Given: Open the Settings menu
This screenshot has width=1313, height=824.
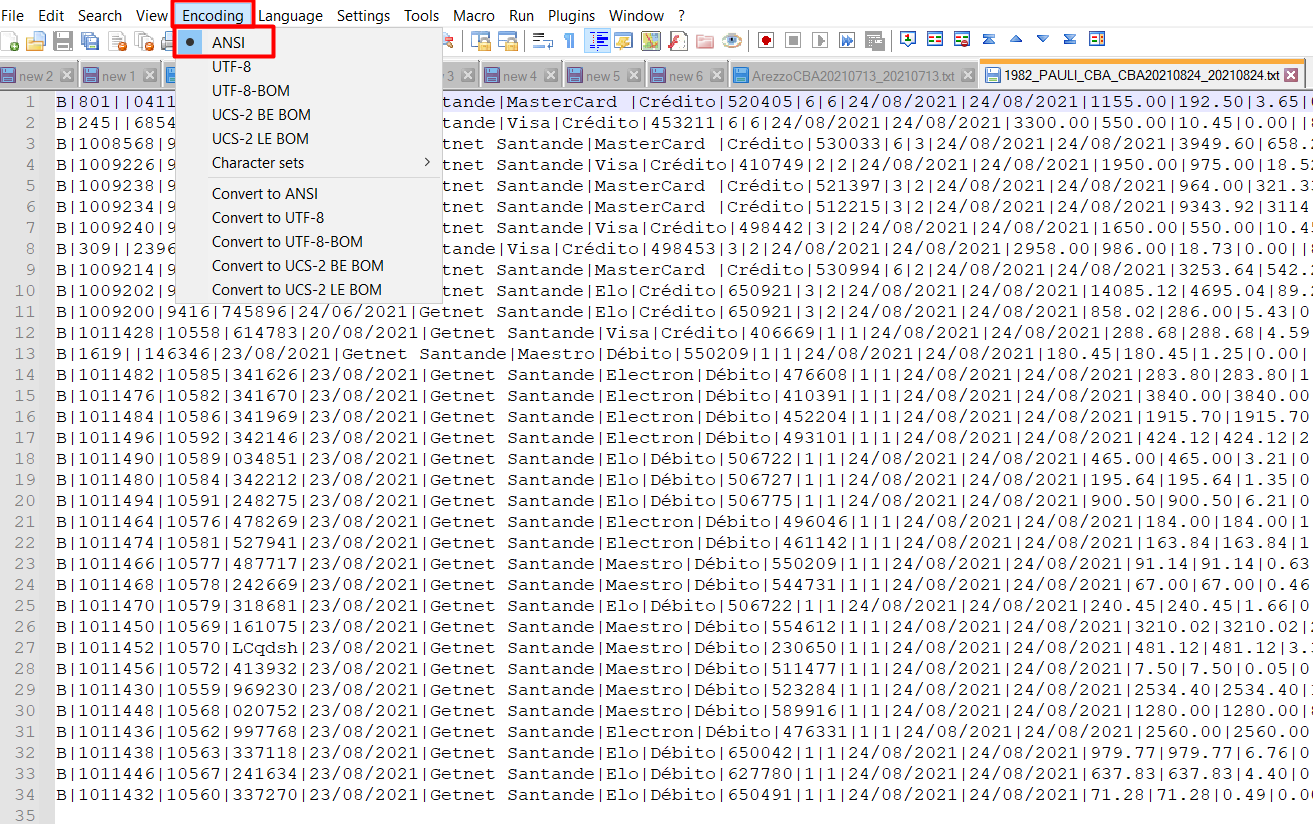Looking at the screenshot, I should click(364, 15).
